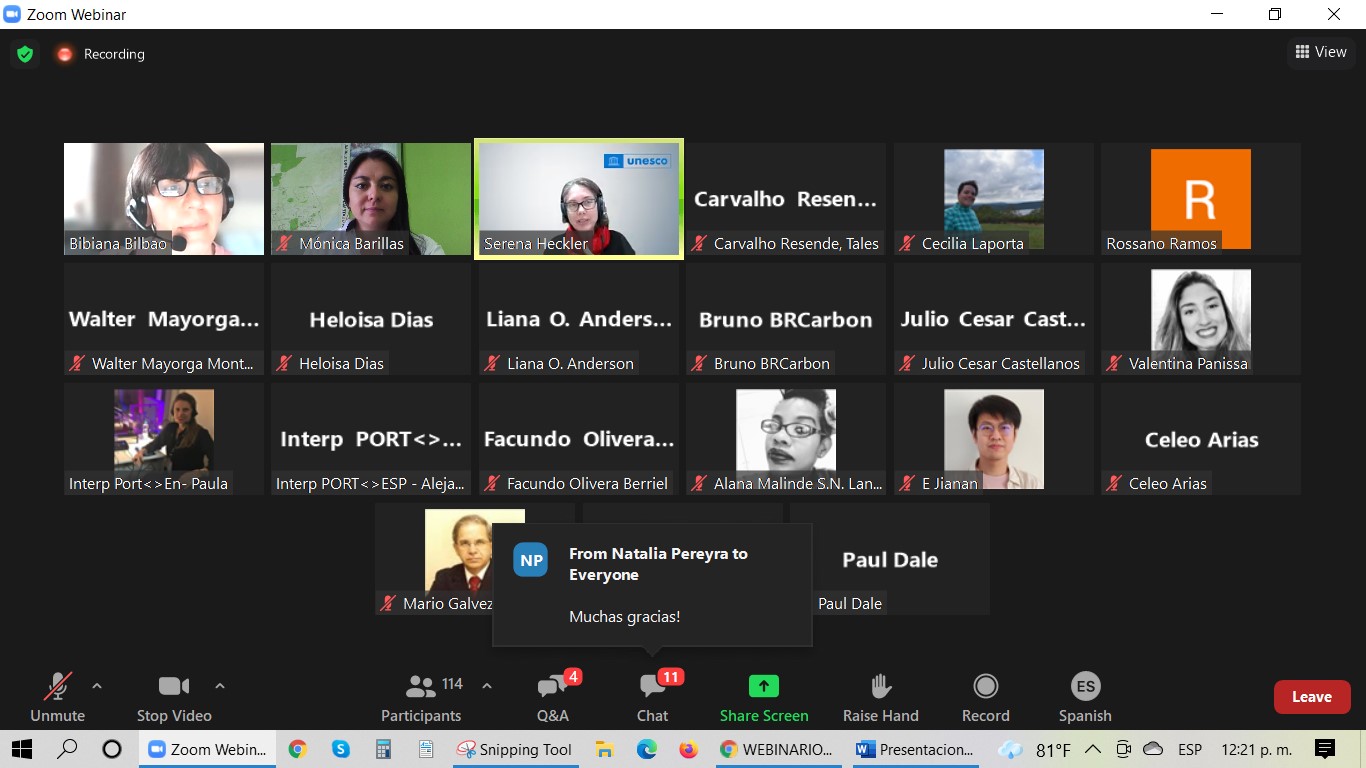The width and height of the screenshot is (1366, 768).
Task: Expand the arrow next to Participants
Action: pyautogui.click(x=487, y=686)
